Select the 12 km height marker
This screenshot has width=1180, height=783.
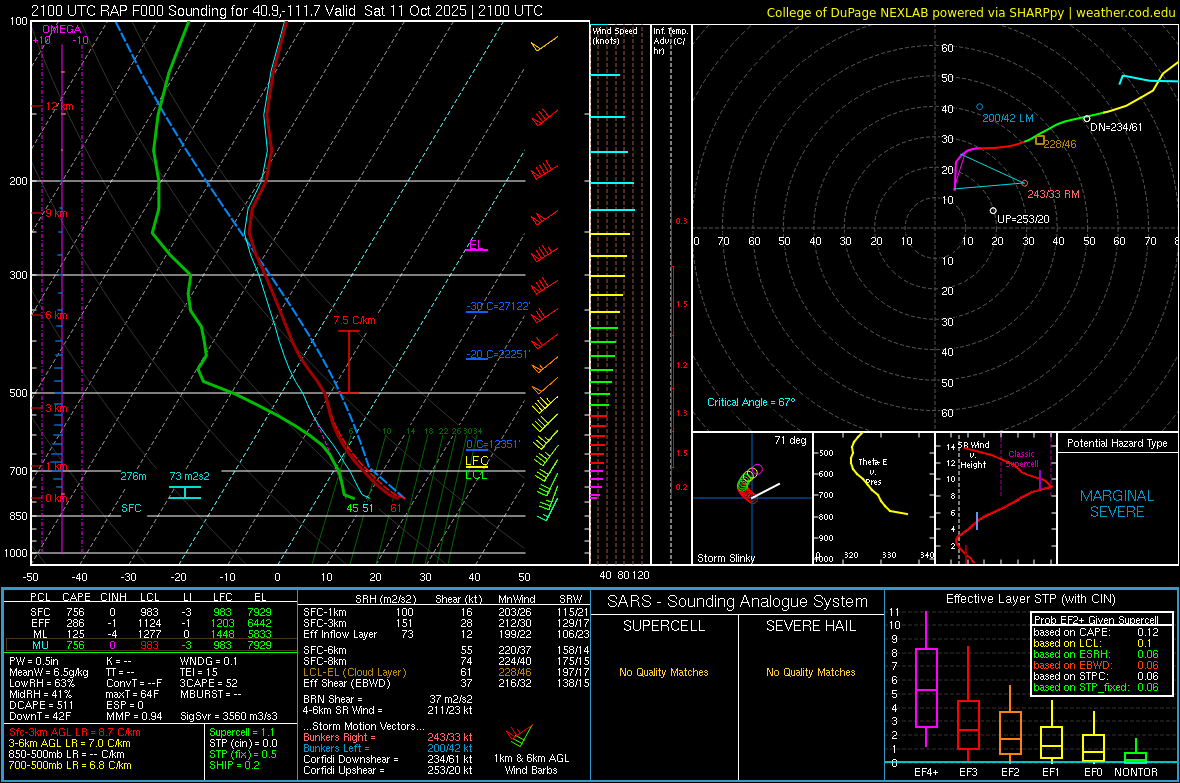(x=59, y=106)
